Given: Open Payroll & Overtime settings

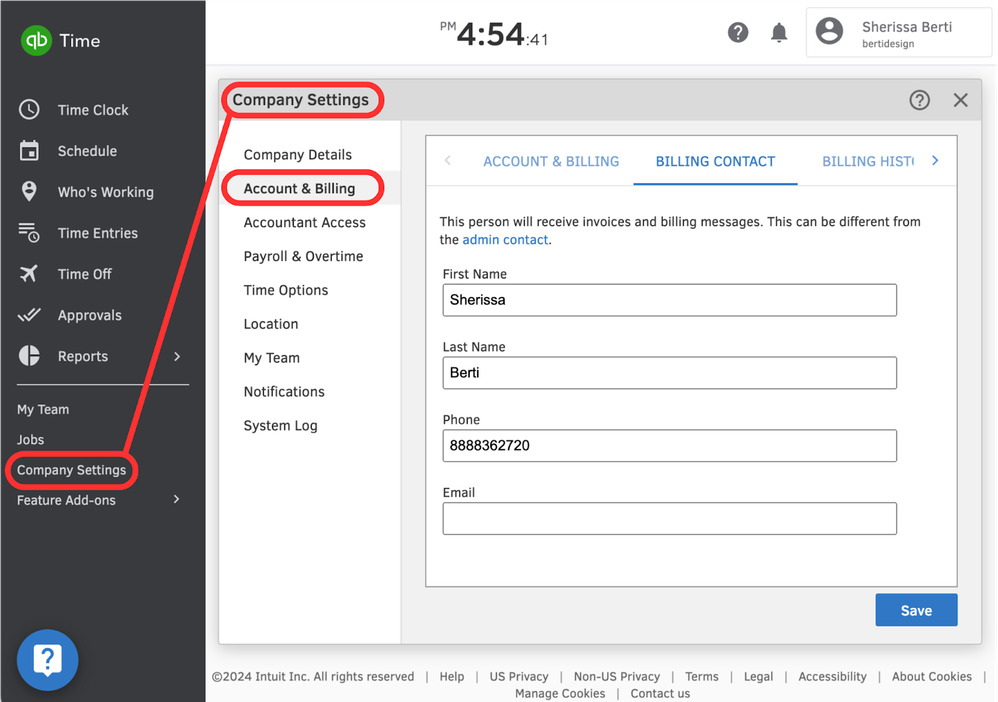Looking at the screenshot, I should click(303, 256).
